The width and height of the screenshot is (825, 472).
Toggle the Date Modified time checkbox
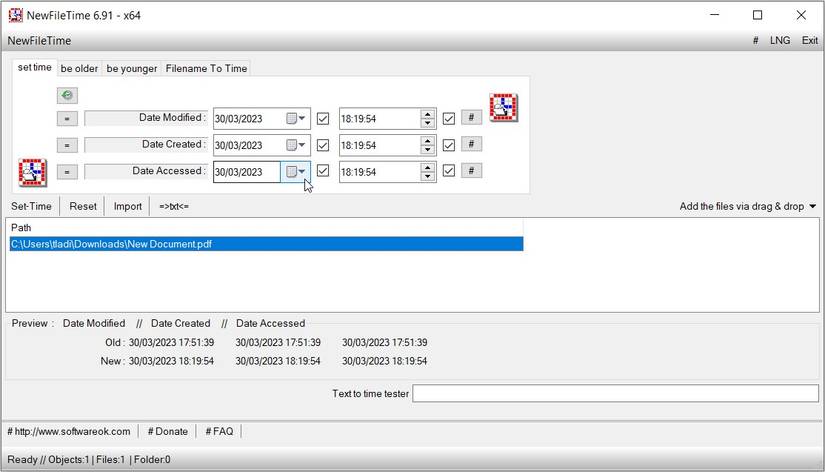coord(449,119)
